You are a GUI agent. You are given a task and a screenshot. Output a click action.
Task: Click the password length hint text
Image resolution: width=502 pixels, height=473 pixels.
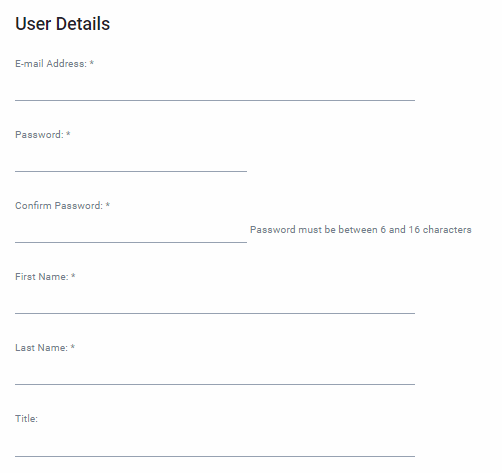point(361,230)
